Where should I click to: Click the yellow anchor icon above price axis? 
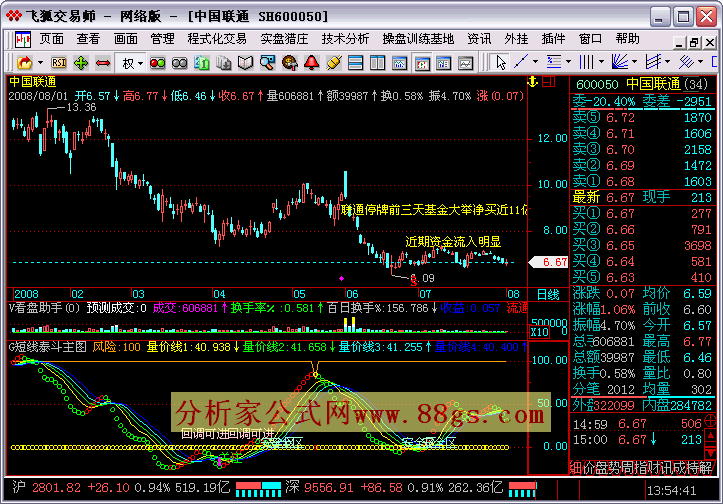click(533, 82)
